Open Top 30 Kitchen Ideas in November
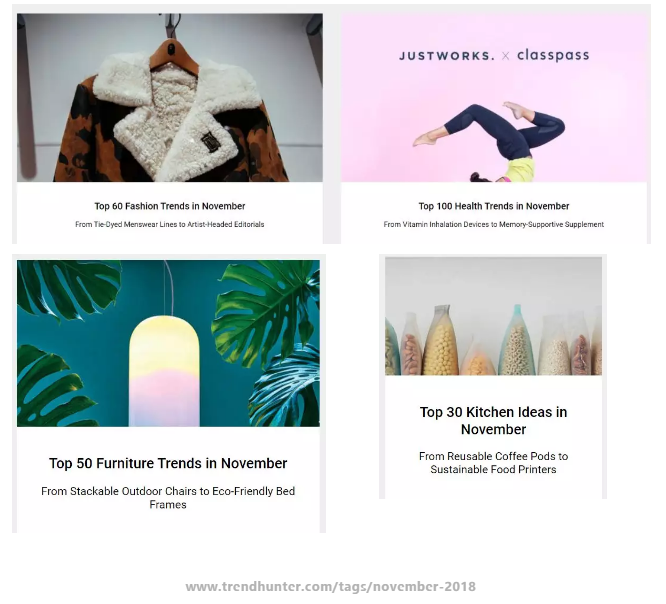 pos(494,421)
